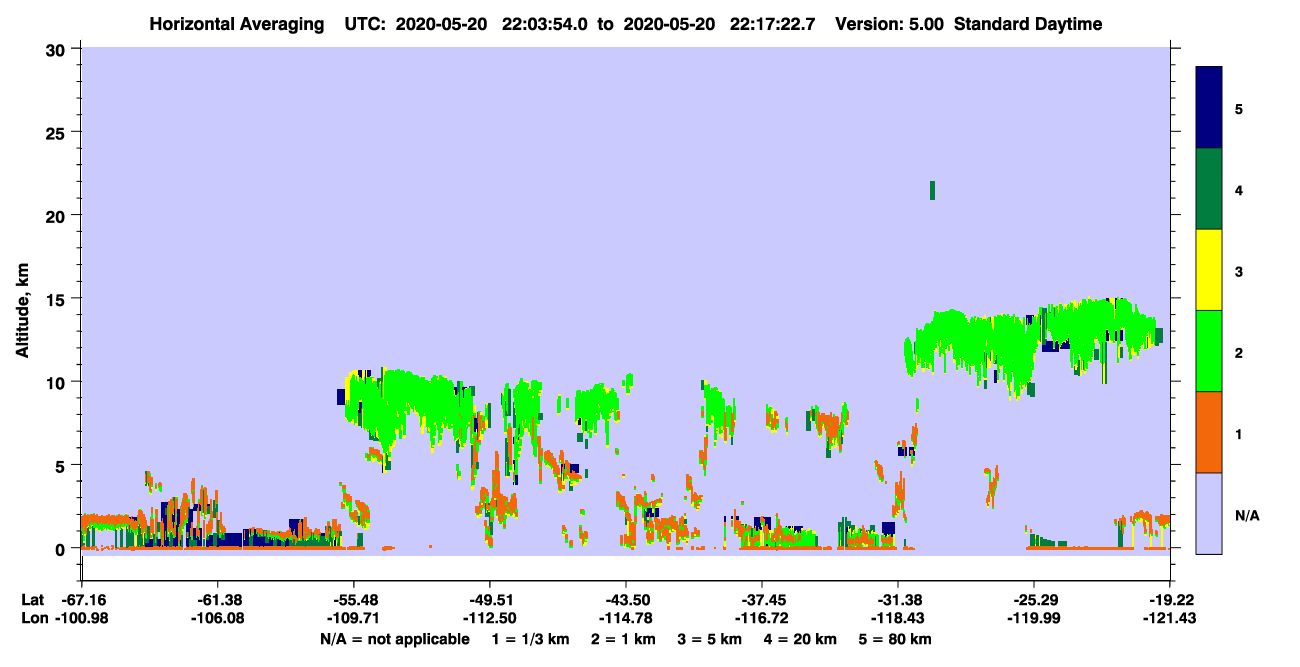This screenshot has width=1300, height=667.
Task: Click the latitude value -43.50
Action: point(626,600)
